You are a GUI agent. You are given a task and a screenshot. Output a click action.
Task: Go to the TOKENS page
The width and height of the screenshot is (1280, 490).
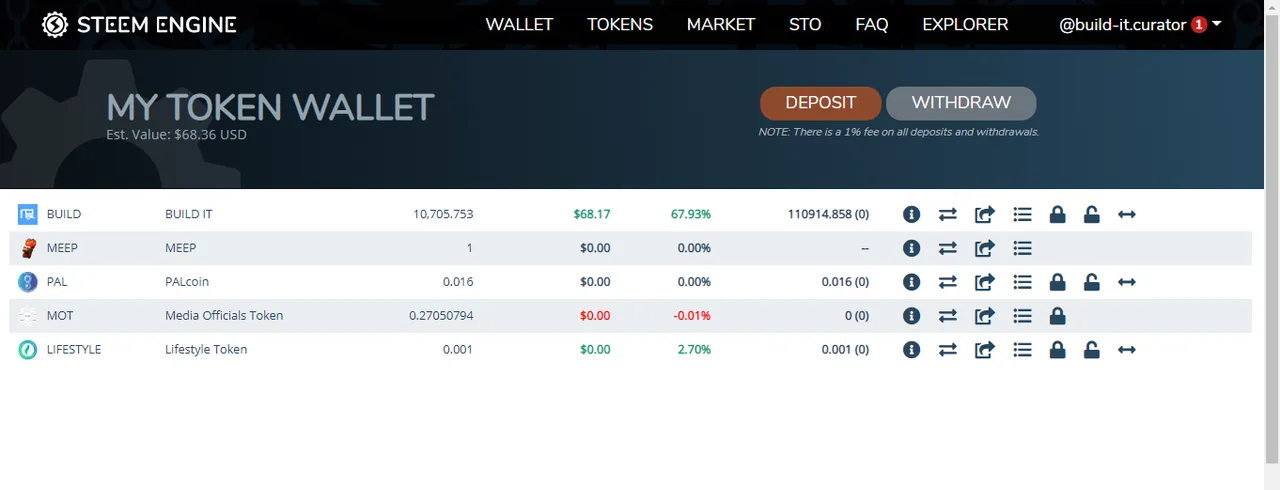tap(620, 24)
